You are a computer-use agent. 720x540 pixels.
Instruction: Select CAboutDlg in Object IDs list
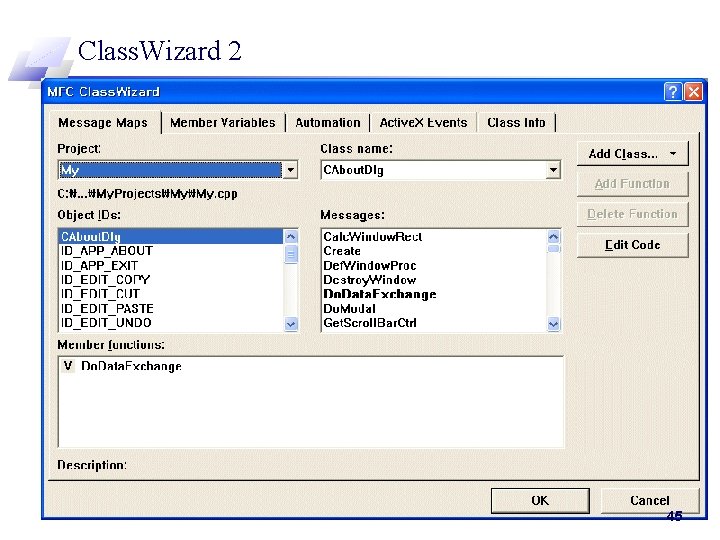(171, 236)
